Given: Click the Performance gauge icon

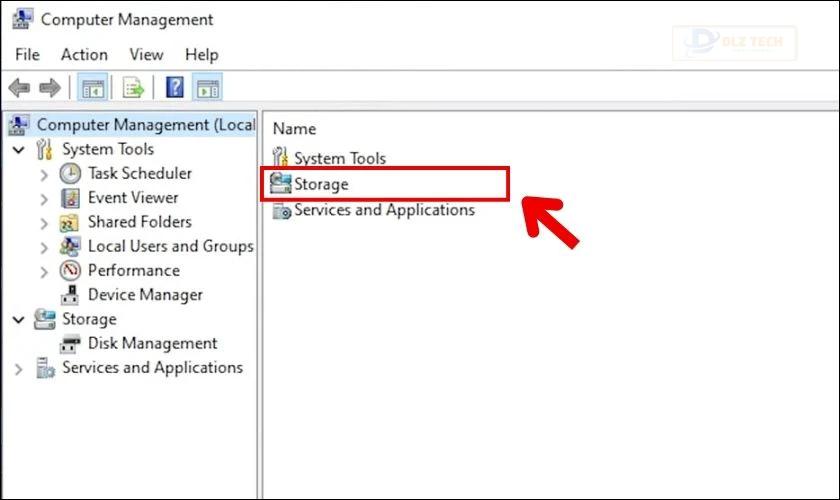Looking at the screenshot, I should pyautogui.click(x=70, y=271).
